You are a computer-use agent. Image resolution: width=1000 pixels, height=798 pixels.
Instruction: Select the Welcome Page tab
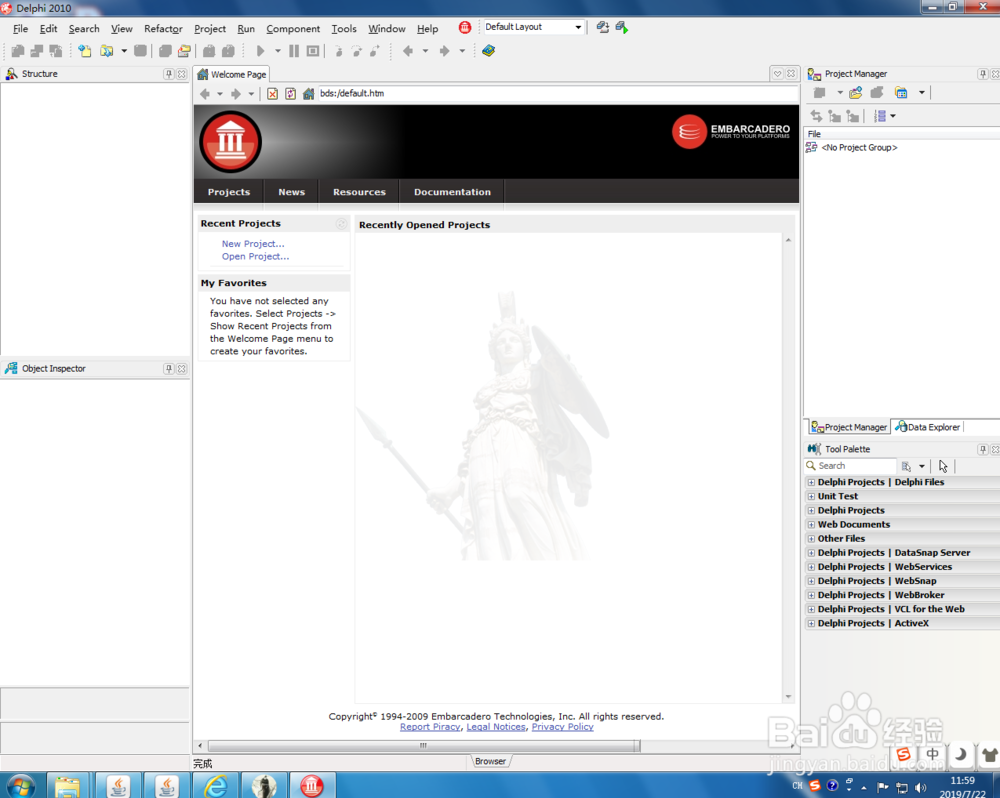coord(232,75)
